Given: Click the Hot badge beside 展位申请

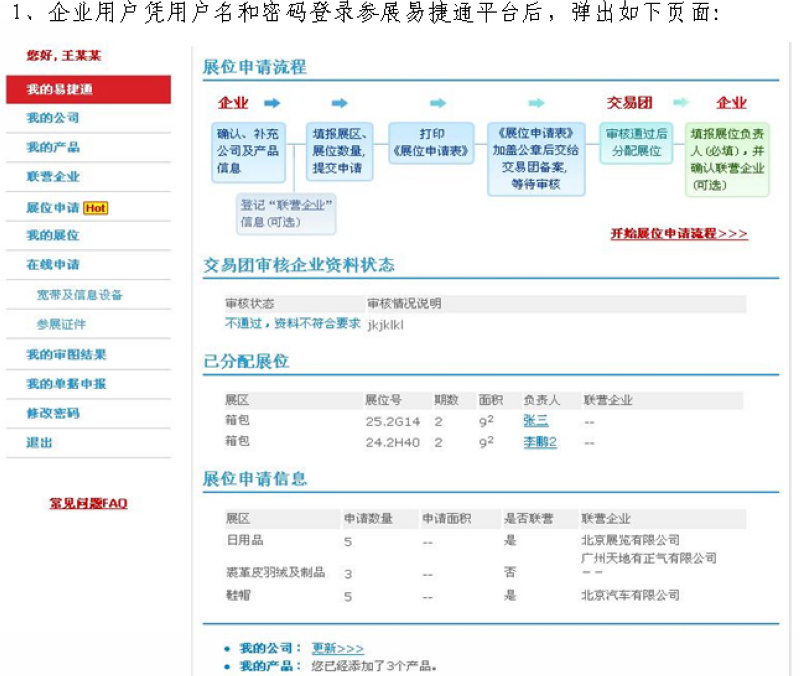Looking at the screenshot, I should pos(95,208).
